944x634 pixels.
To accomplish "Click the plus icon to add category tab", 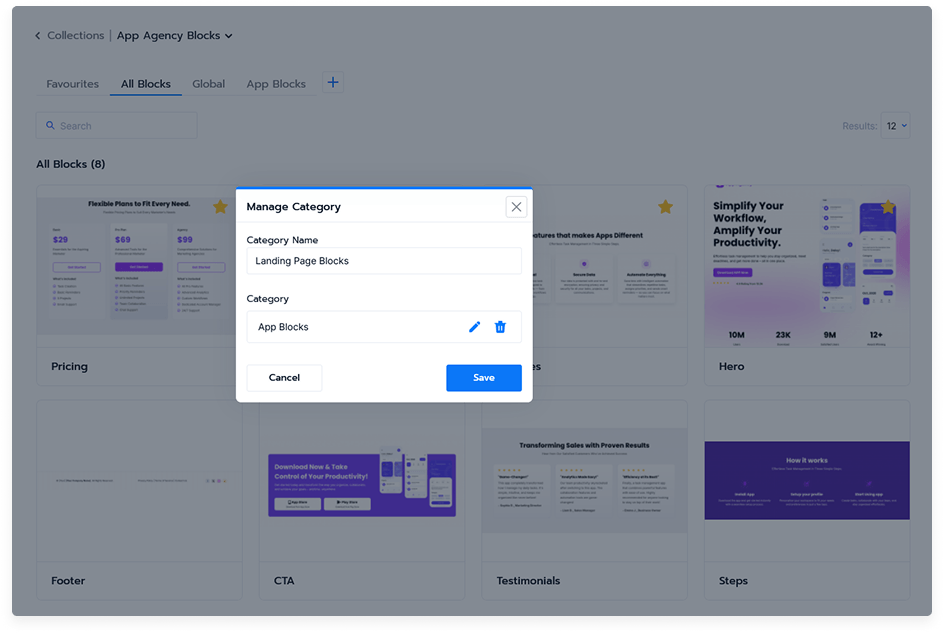I will (332, 83).
